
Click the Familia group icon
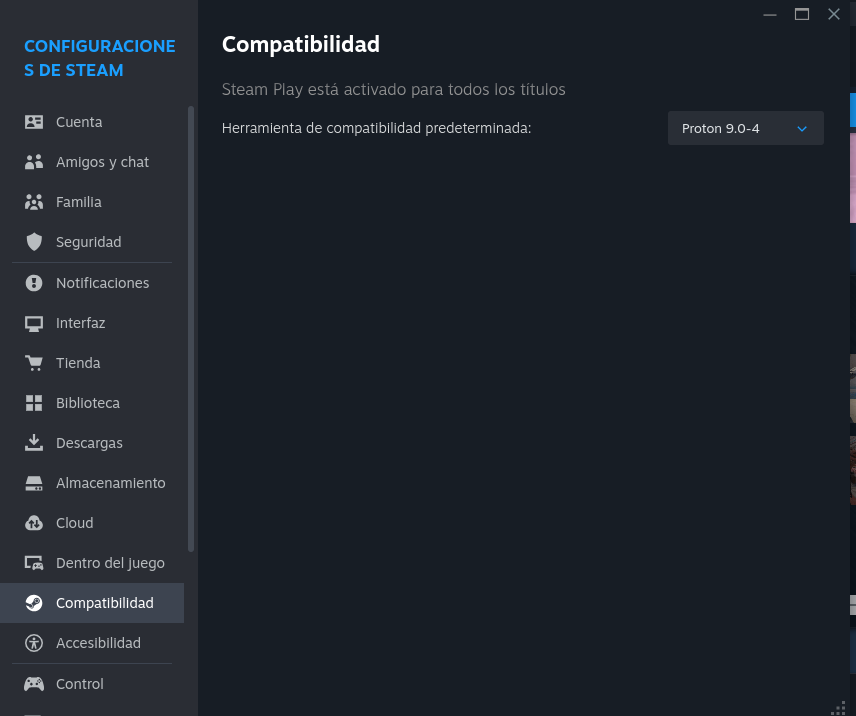[x=34, y=202]
